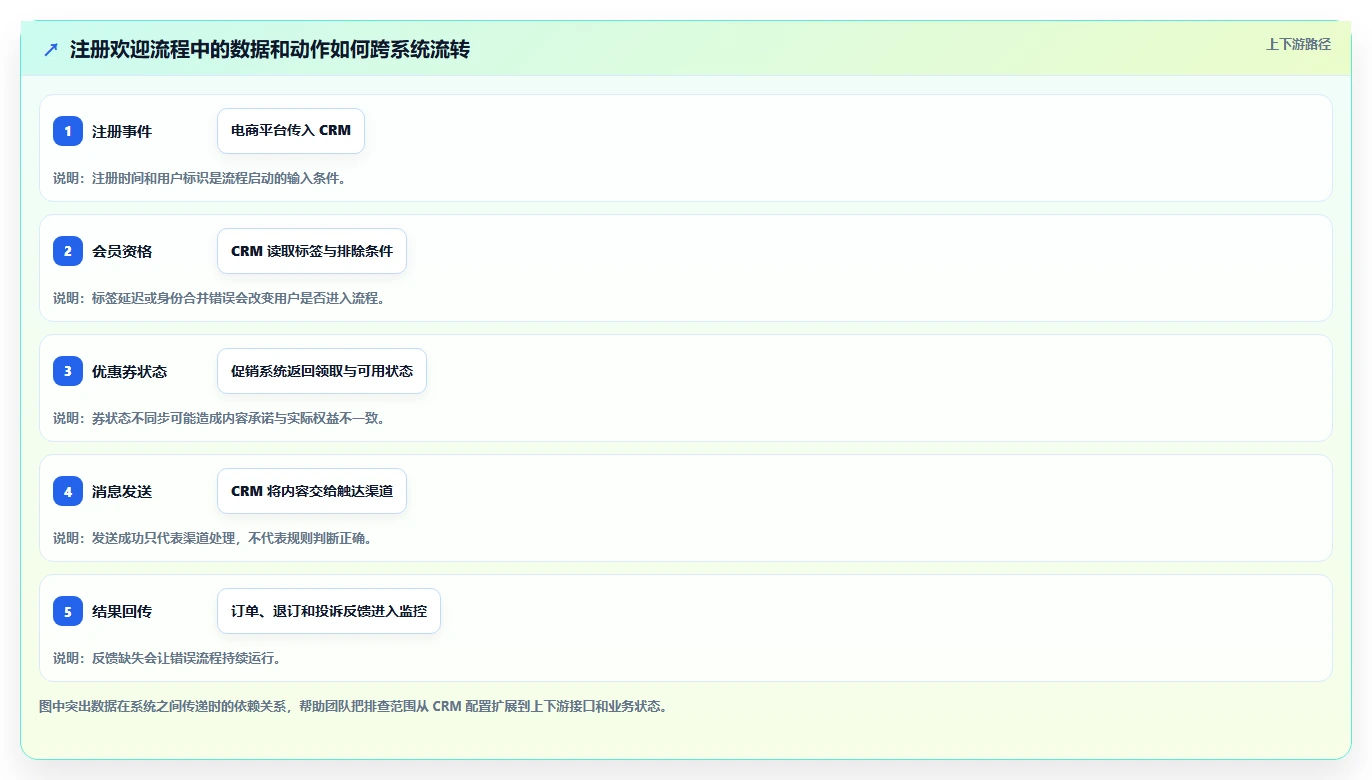
Task: Click the 上下游路径 label in header
Action: (1298, 44)
